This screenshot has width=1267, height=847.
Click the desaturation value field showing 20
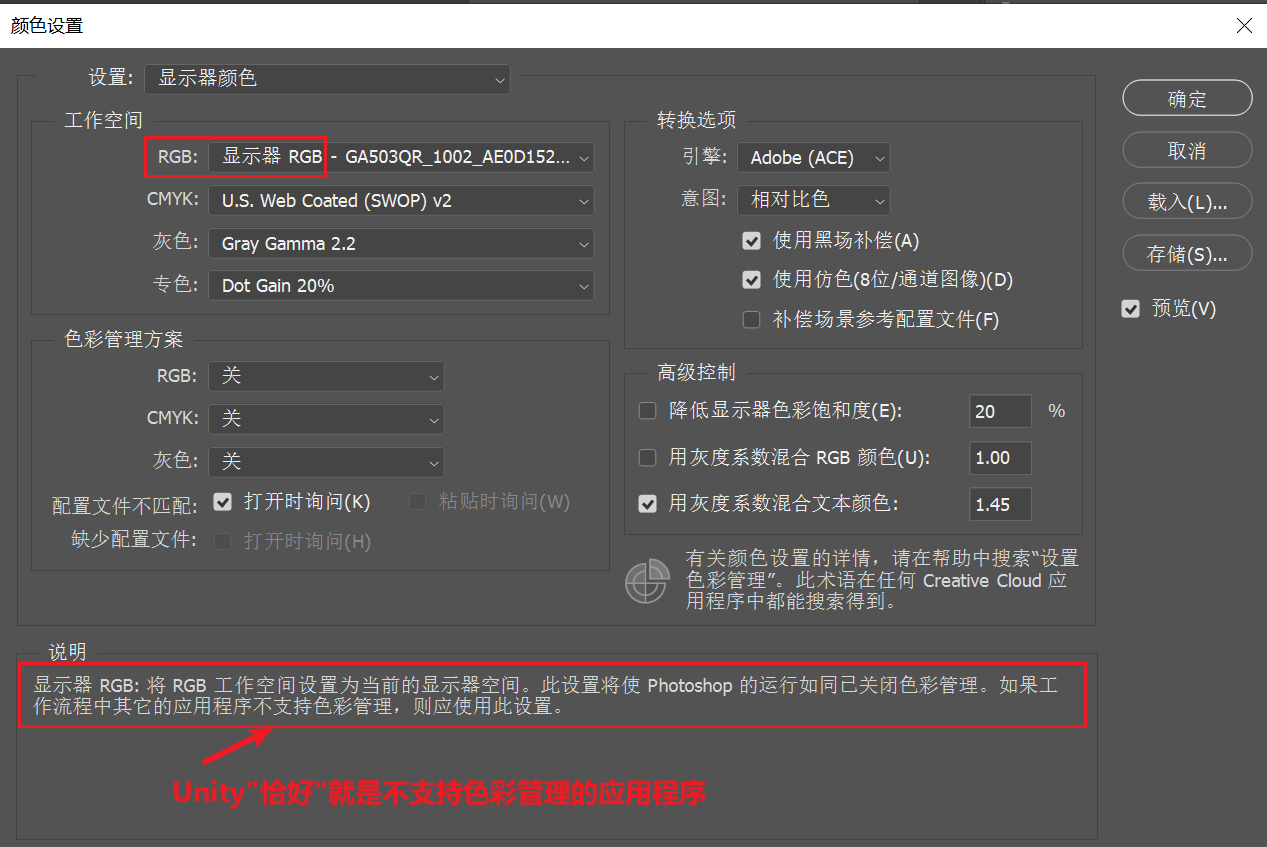(x=999, y=411)
